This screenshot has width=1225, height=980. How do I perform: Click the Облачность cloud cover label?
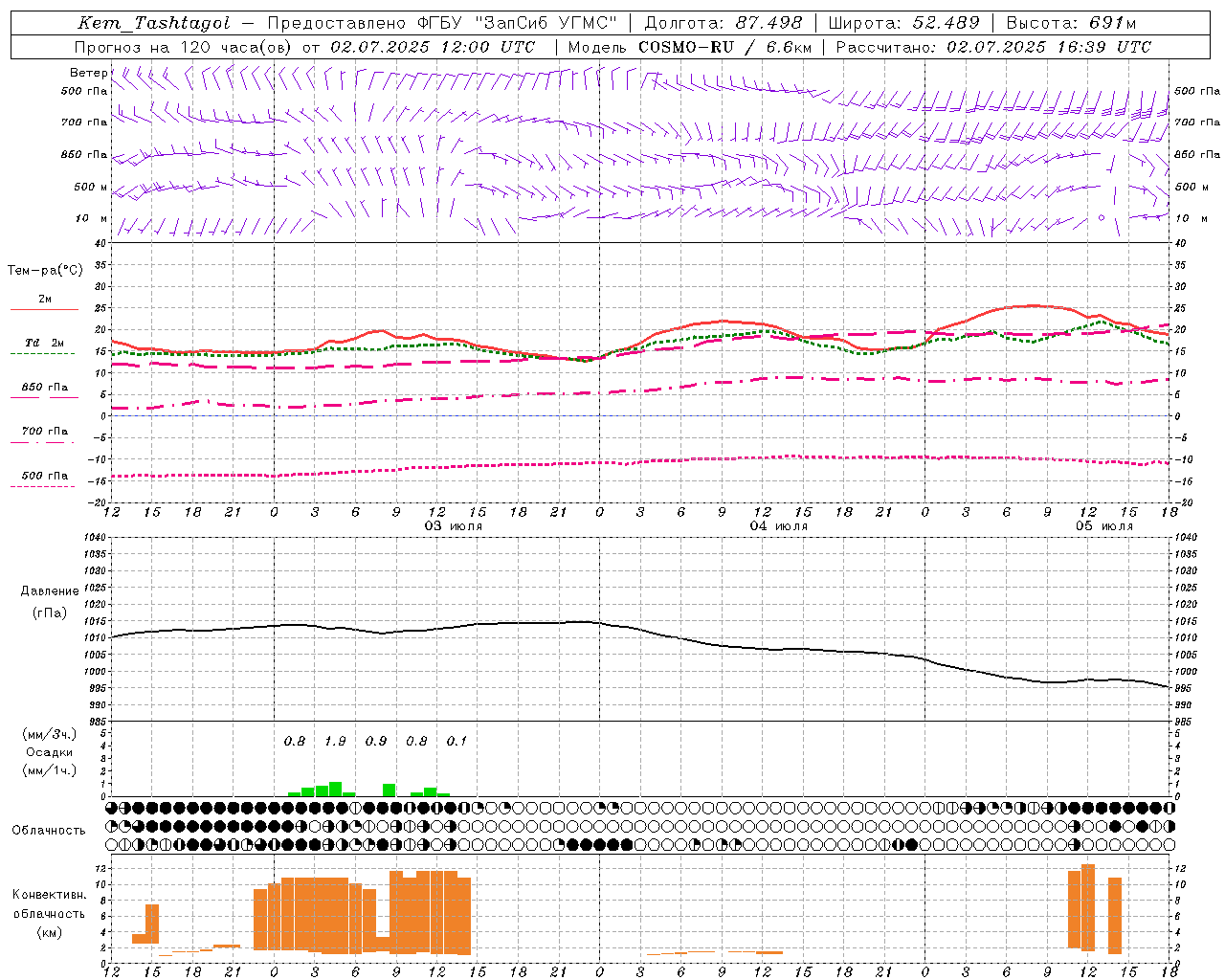coord(48,831)
